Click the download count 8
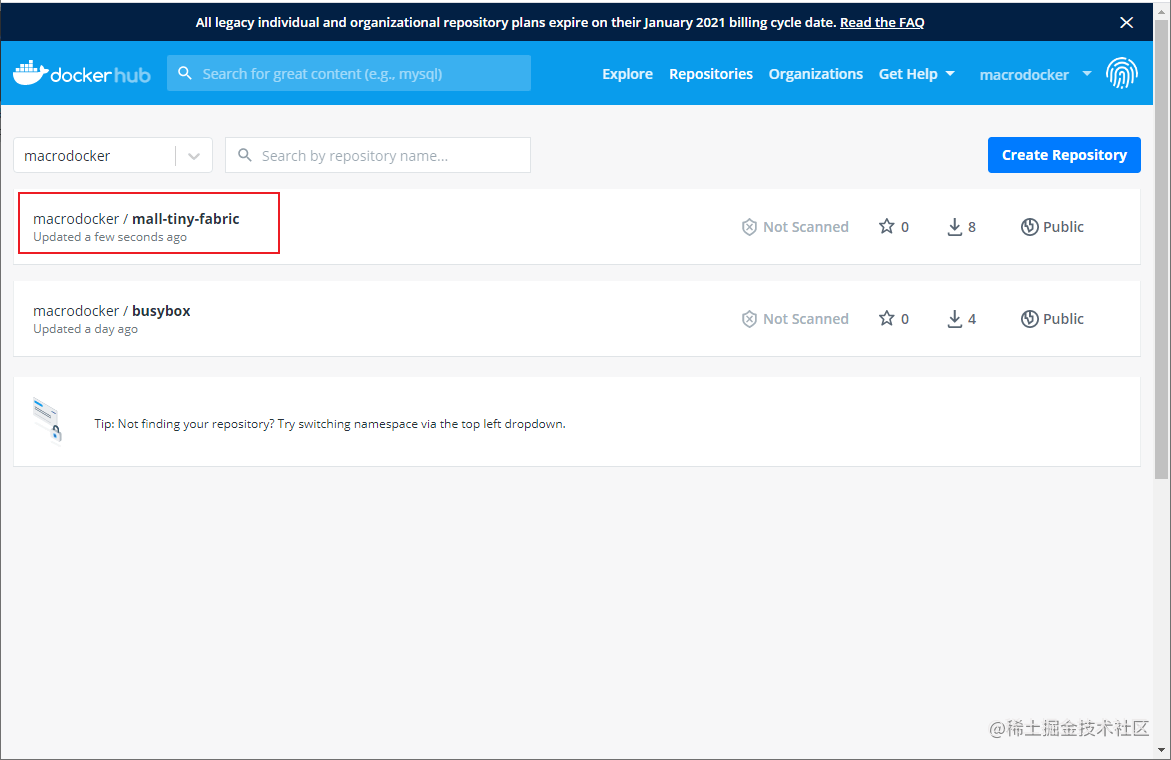 click(972, 227)
